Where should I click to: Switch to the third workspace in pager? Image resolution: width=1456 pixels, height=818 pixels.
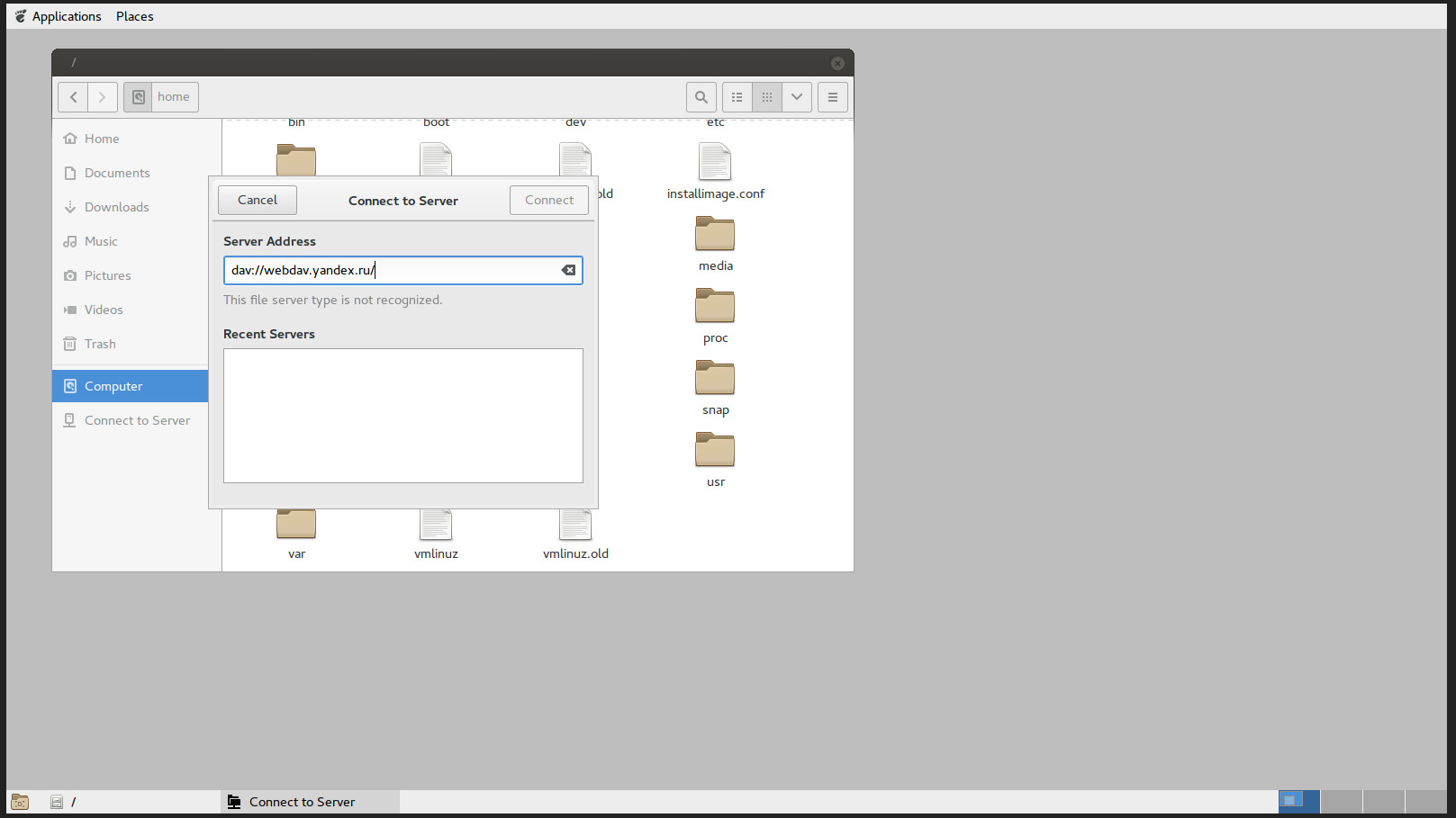tap(1384, 802)
